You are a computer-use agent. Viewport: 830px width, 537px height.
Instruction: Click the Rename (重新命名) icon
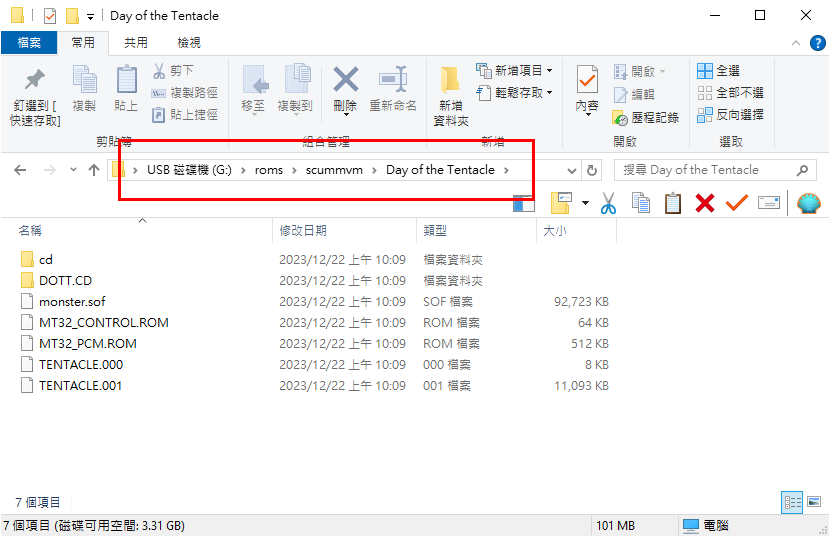(x=393, y=79)
